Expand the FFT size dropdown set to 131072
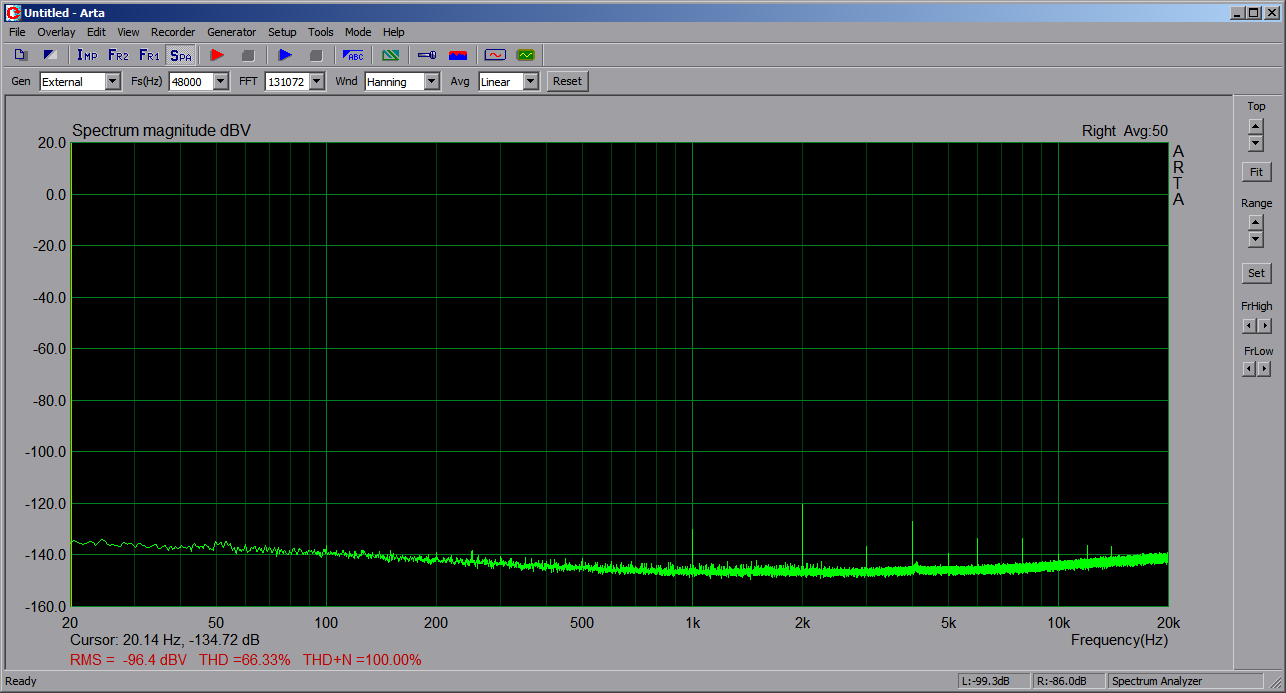 coord(316,82)
